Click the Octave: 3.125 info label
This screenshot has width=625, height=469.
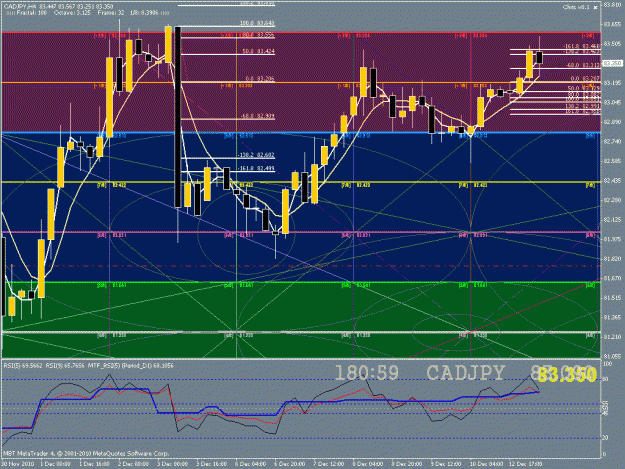pos(73,13)
